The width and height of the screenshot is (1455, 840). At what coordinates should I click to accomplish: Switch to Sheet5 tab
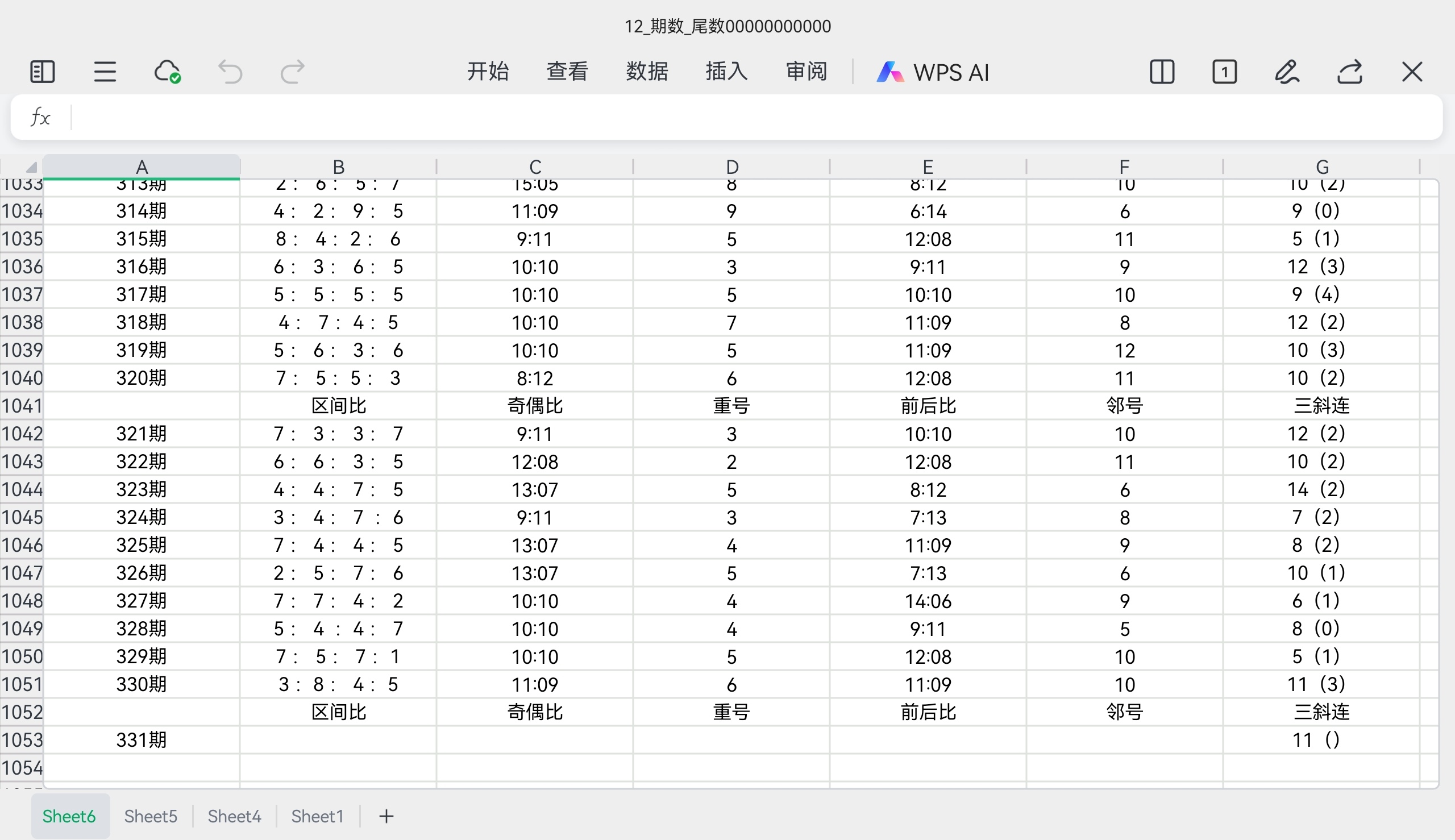[x=151, y=816]
